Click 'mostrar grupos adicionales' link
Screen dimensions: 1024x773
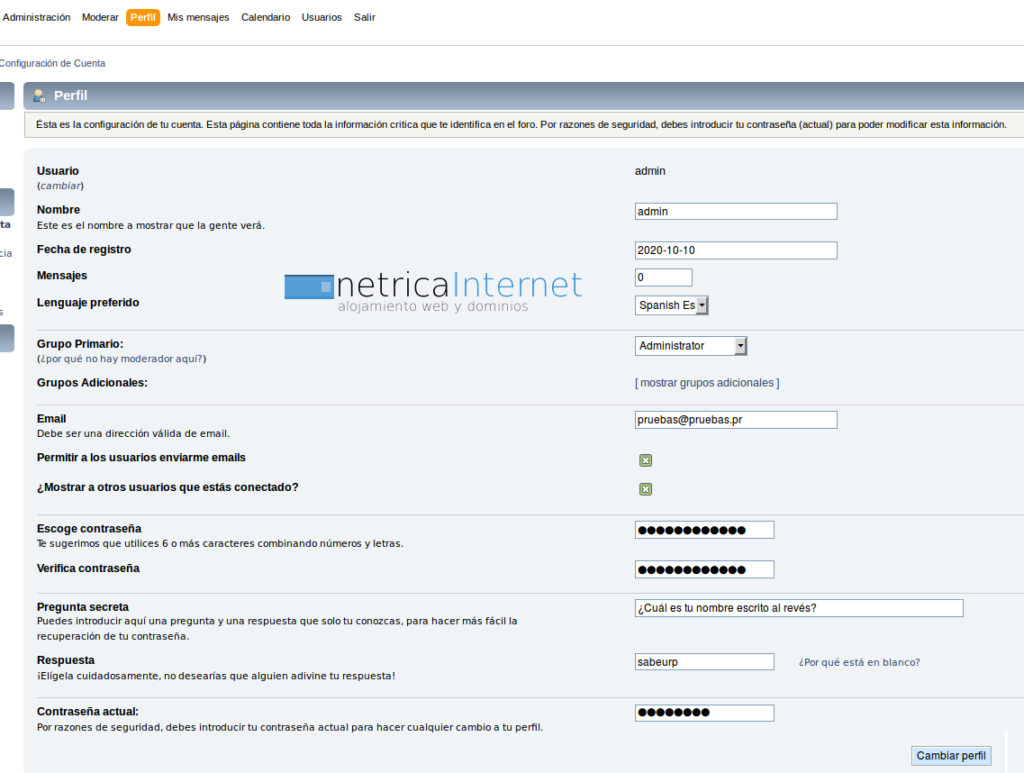707,383
